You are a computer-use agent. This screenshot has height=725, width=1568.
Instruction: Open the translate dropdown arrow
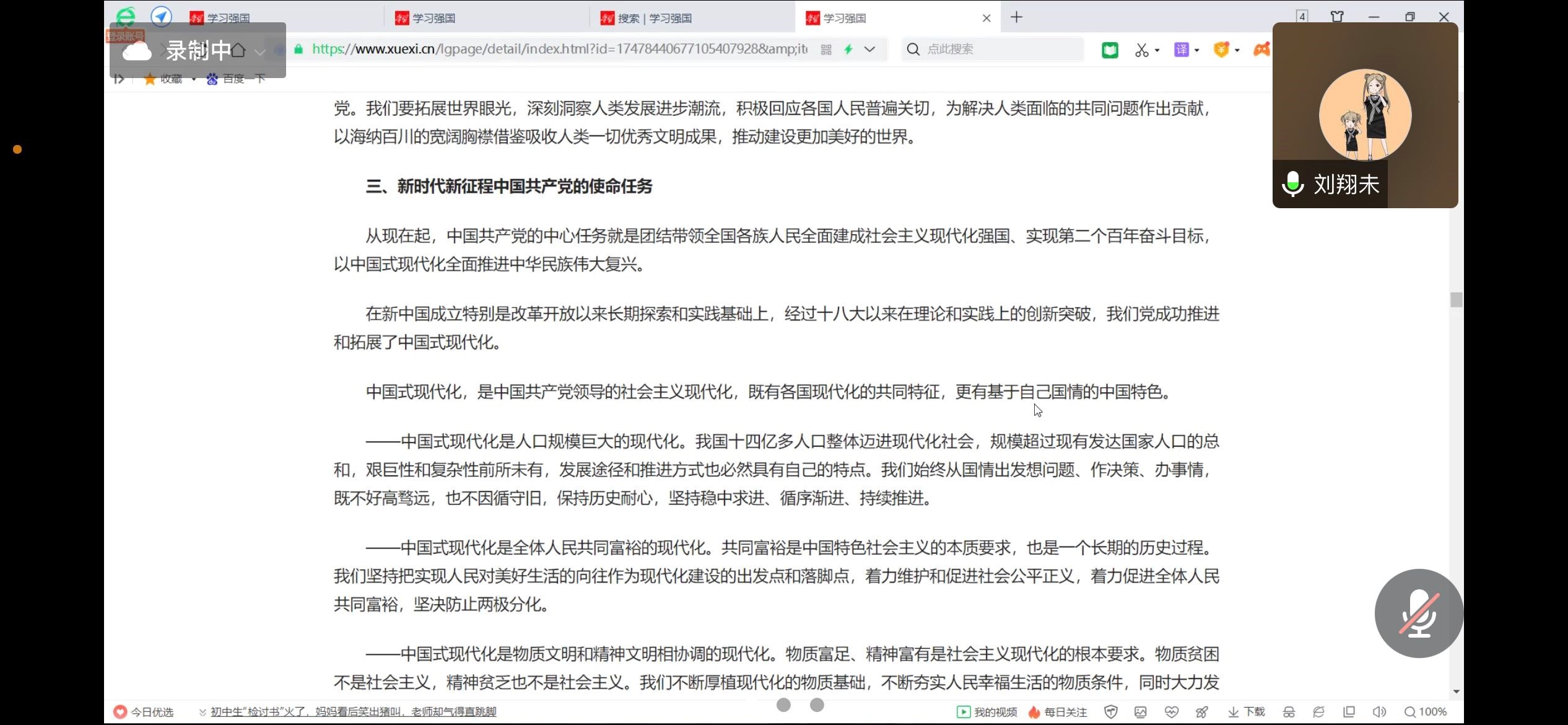[1197, 50]
